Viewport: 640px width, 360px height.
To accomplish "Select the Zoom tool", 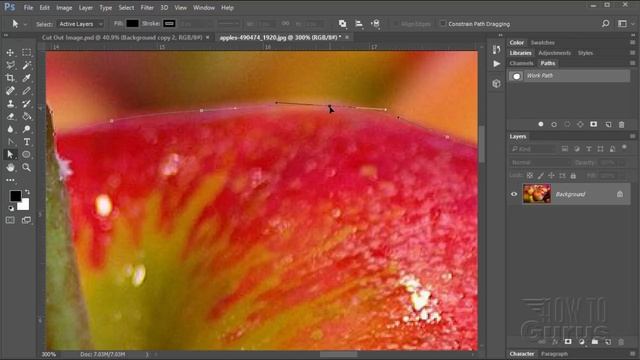I will click(27, 167).
